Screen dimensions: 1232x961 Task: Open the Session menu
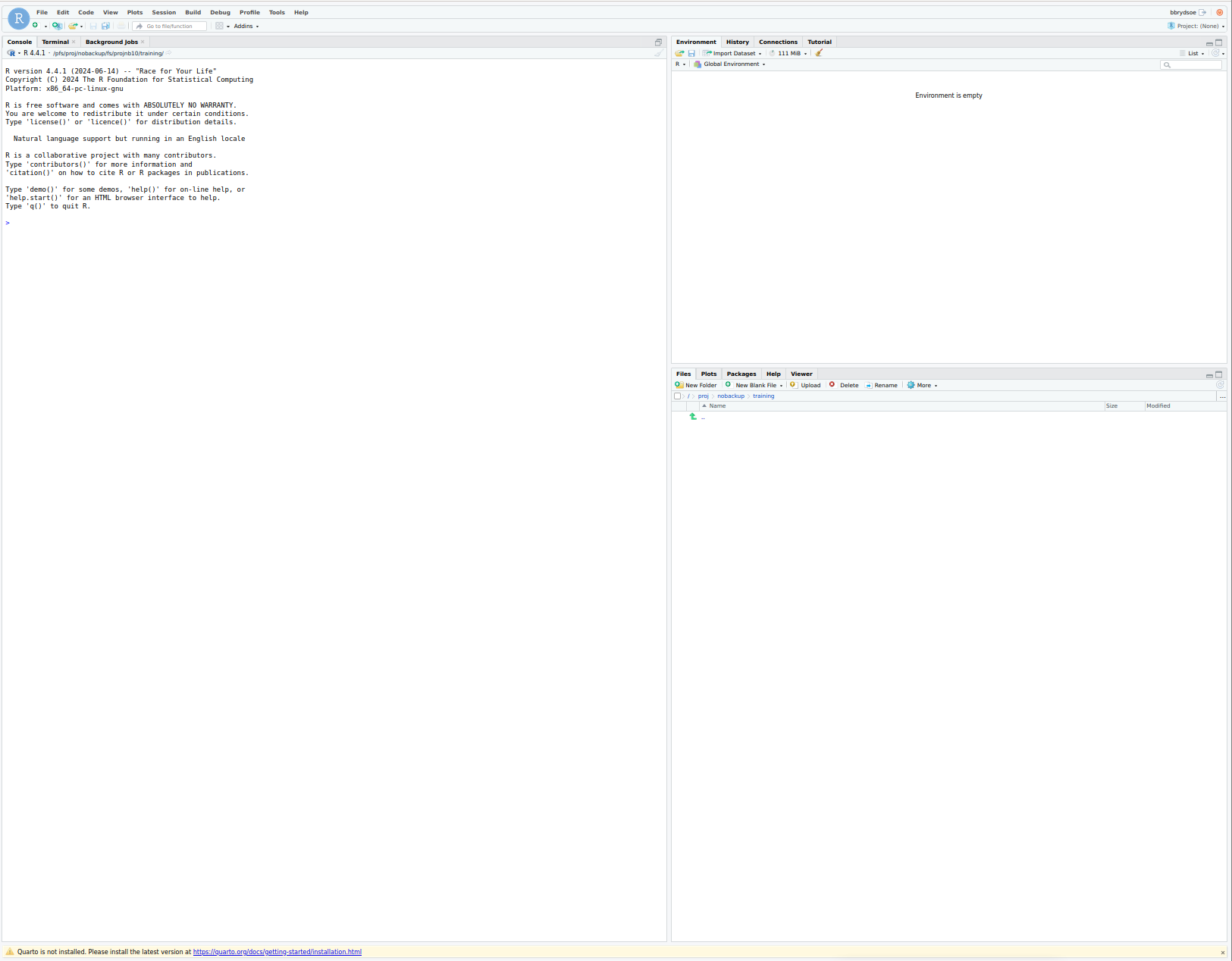pos(164,12)
